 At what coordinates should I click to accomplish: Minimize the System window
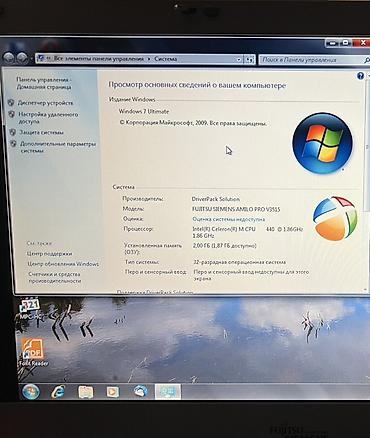pos(332,43)
